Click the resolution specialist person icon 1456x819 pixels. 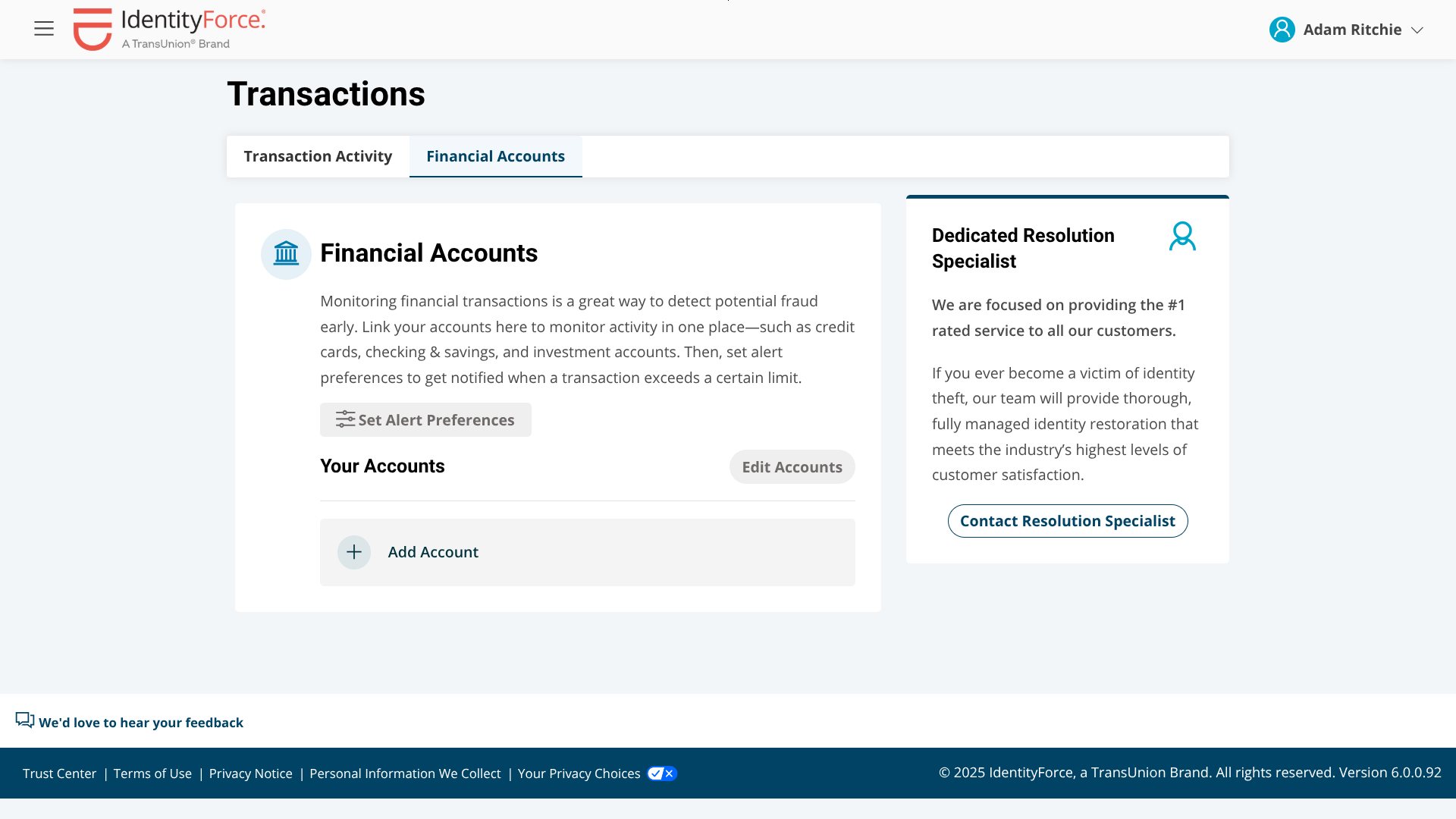click(x=1182, y=236)
